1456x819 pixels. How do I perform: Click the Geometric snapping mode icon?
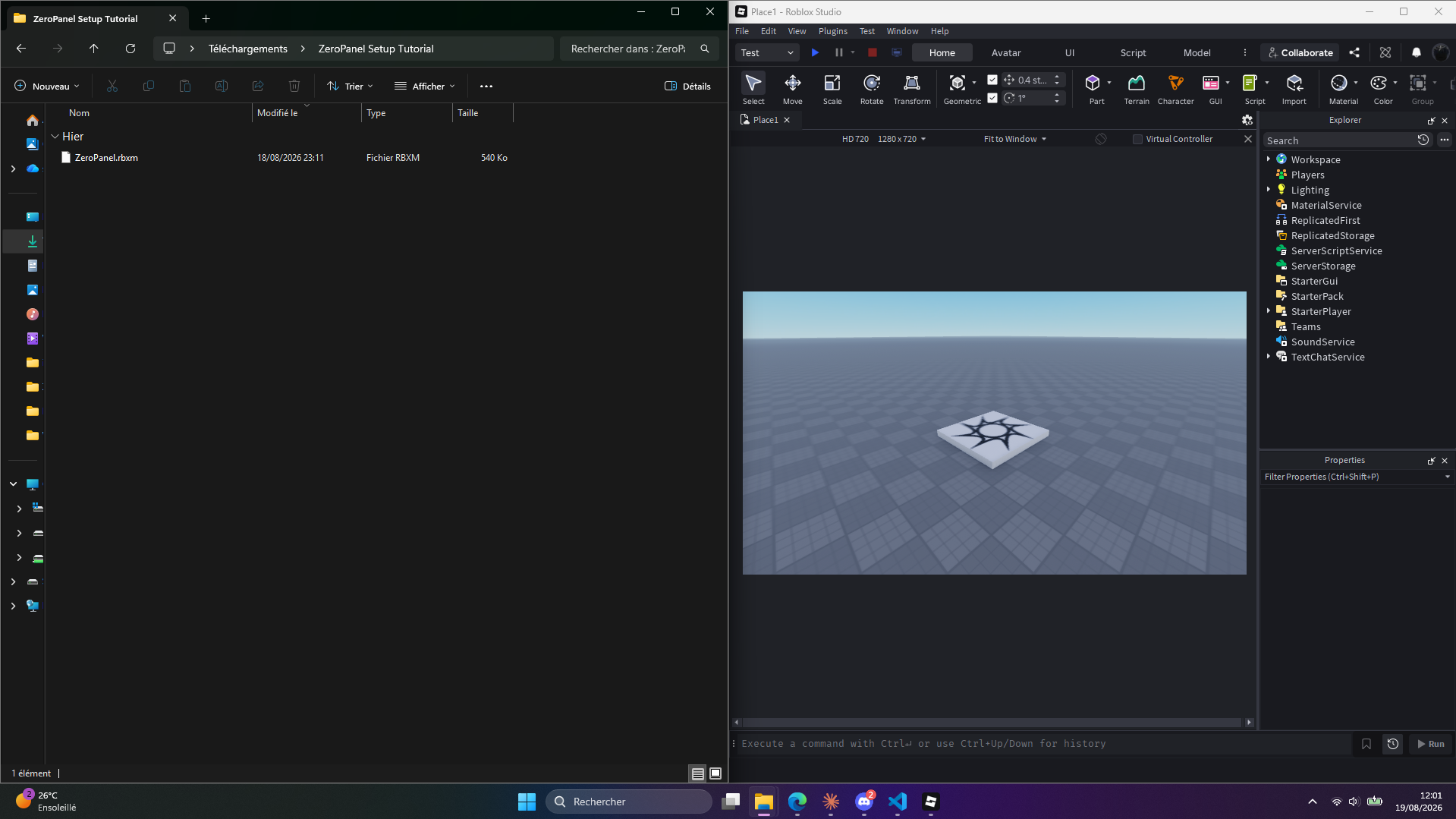click(x=958, y=83)
